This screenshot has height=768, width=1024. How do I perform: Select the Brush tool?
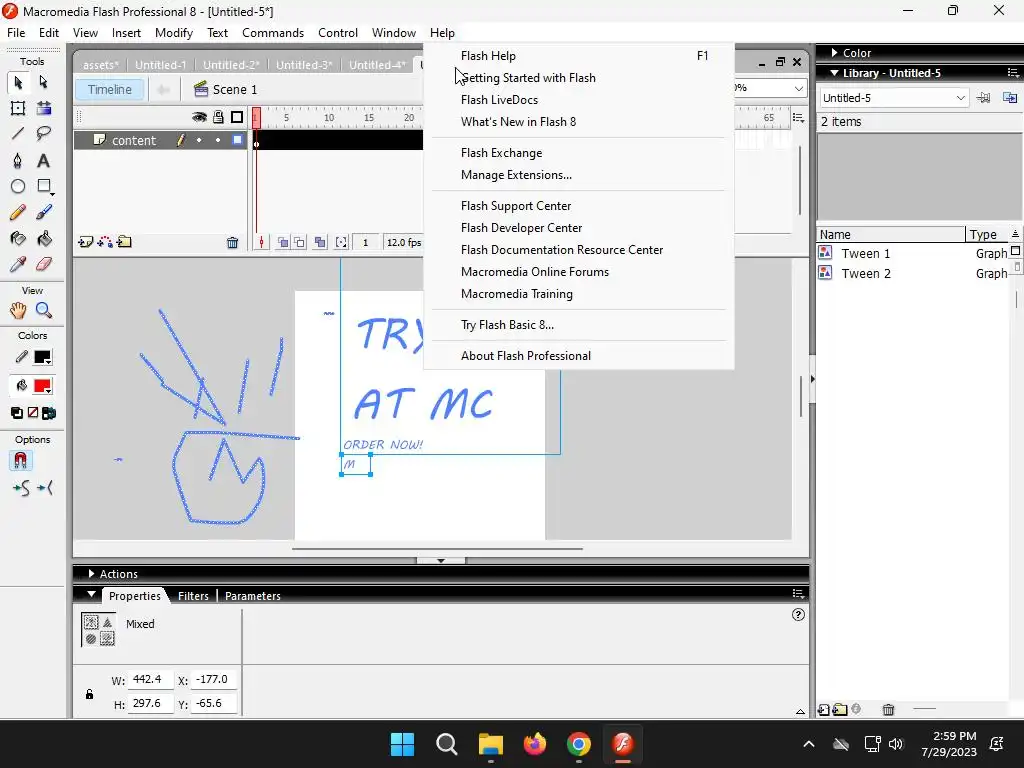[x=44, y=212]
